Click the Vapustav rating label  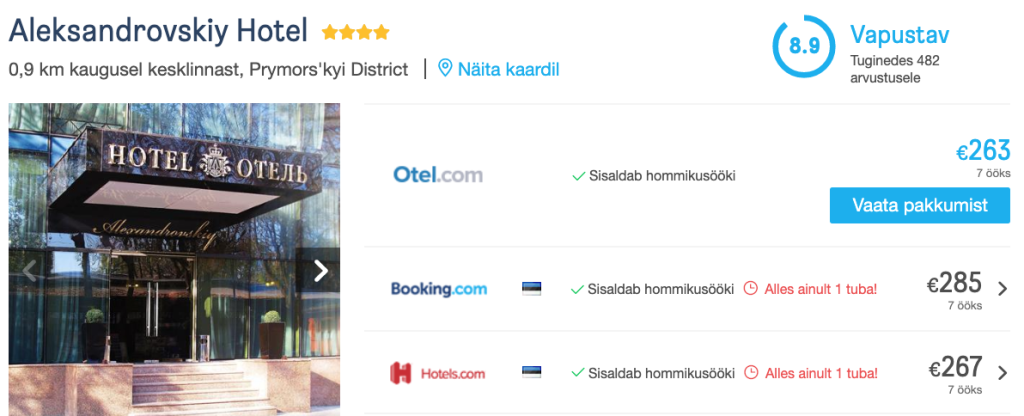(x=899, y=35)
